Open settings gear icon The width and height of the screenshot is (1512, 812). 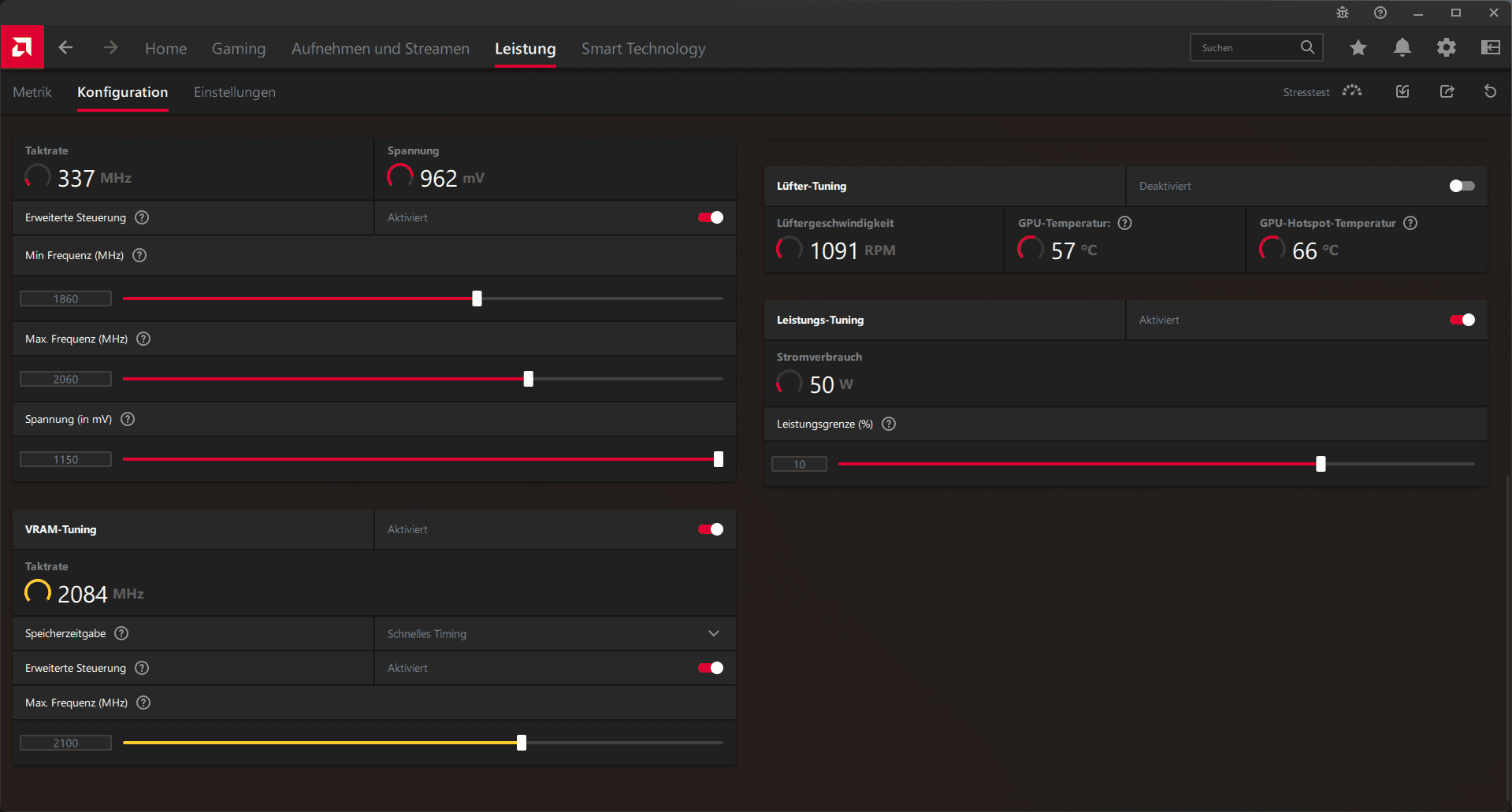click(x=1446, y=48)
